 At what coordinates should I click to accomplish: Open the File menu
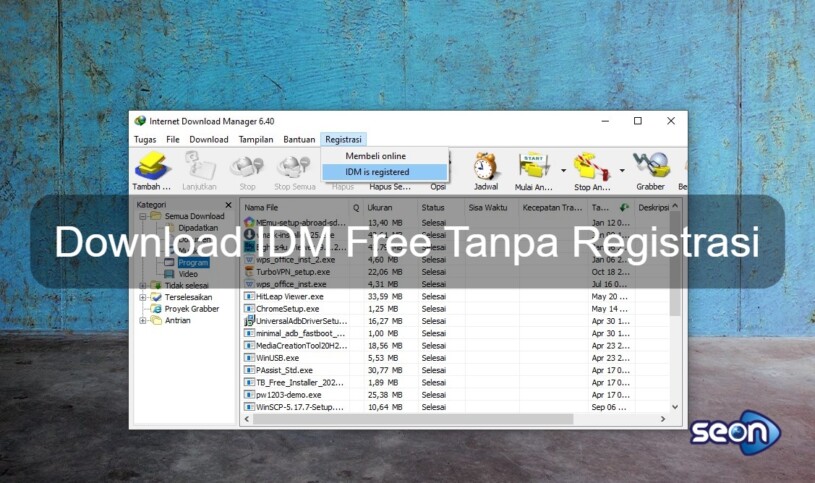click(x=173, y=139)
